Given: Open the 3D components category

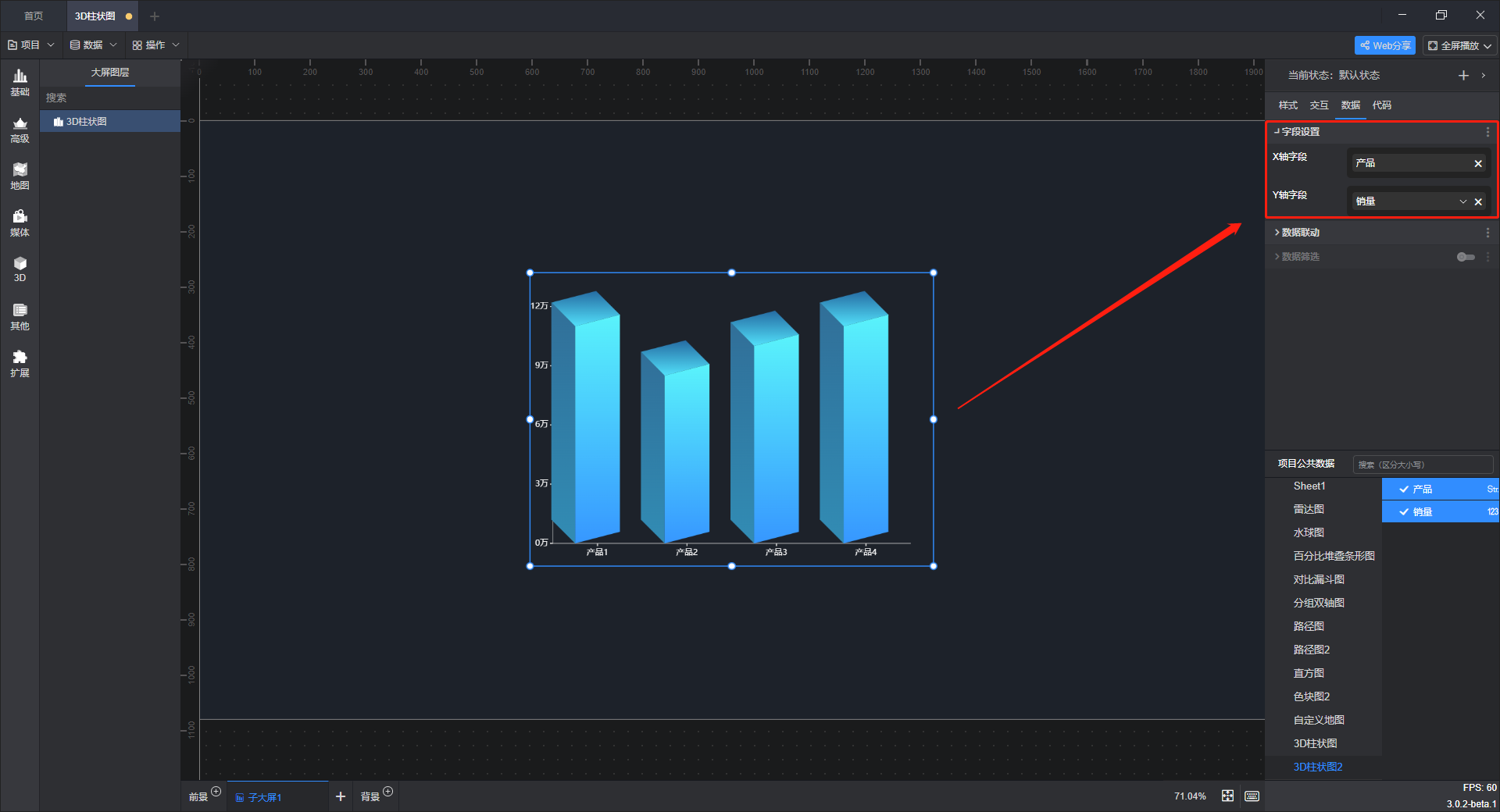Looking at the screenshot, I should (20, 269).
